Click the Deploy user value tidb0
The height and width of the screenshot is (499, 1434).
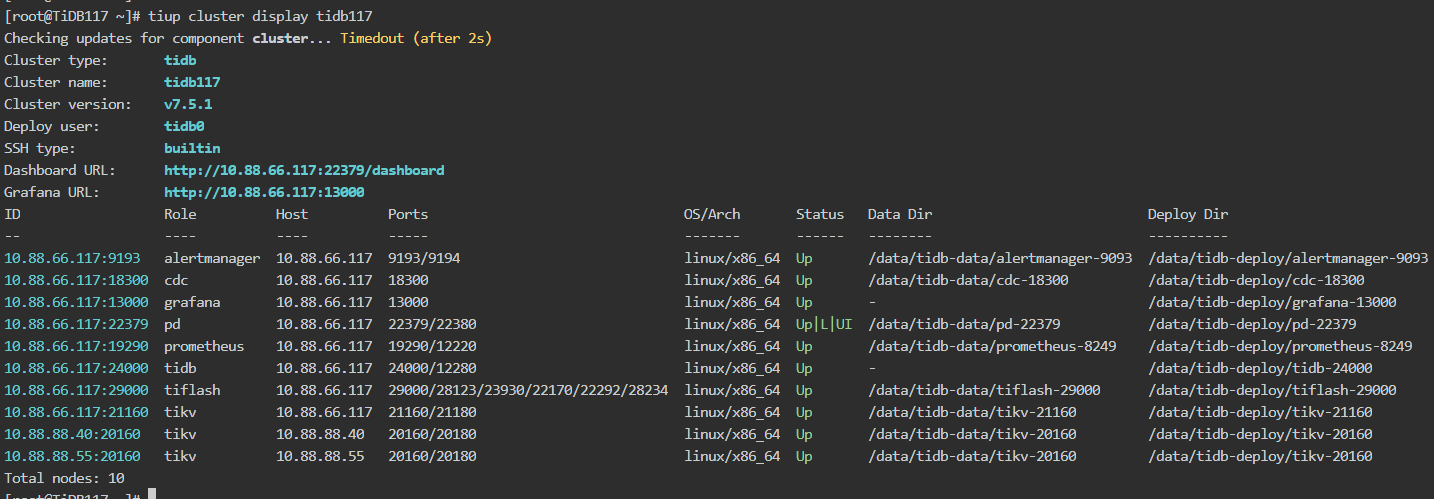[x=184, y=126]
